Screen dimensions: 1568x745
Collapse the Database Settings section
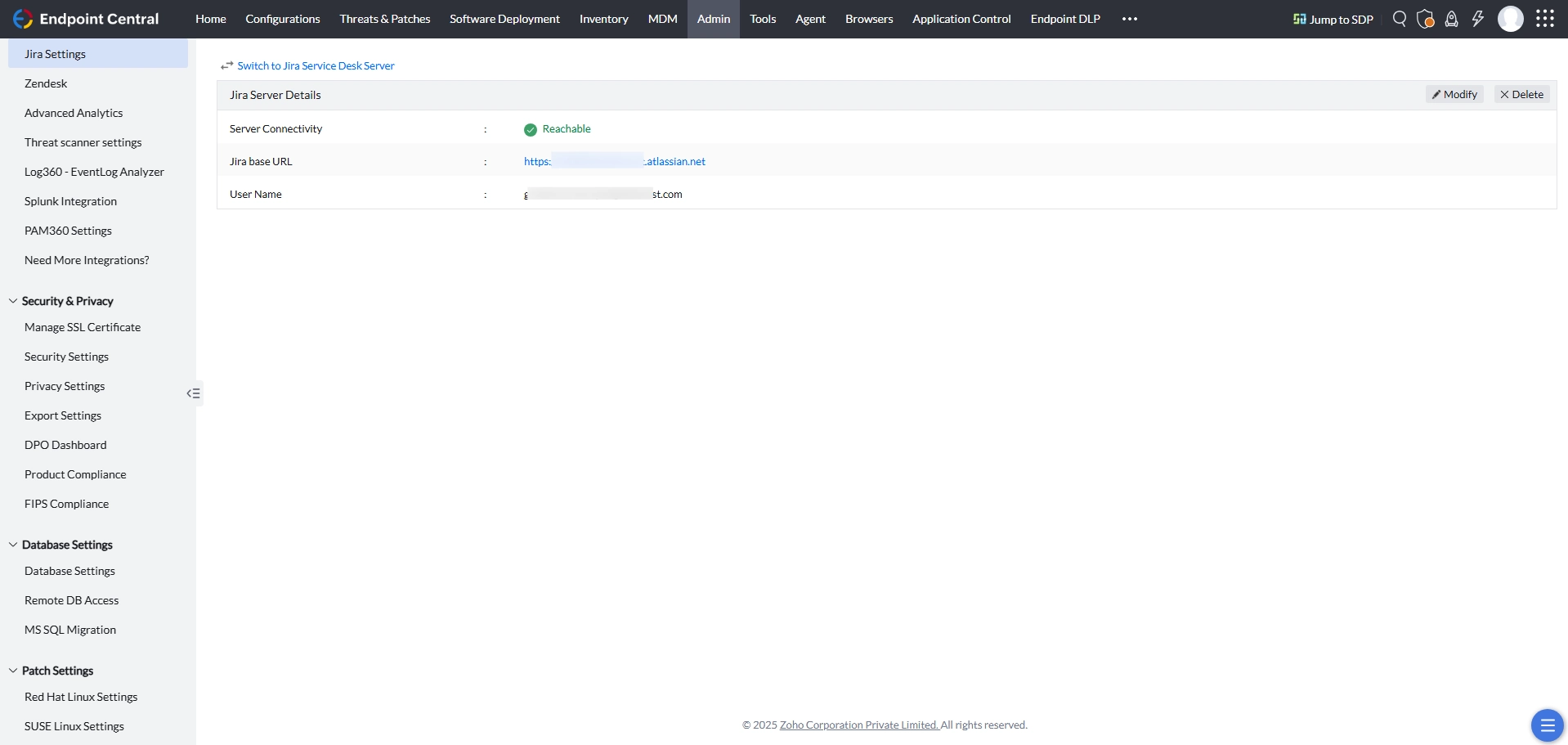[x=13, y=545]
